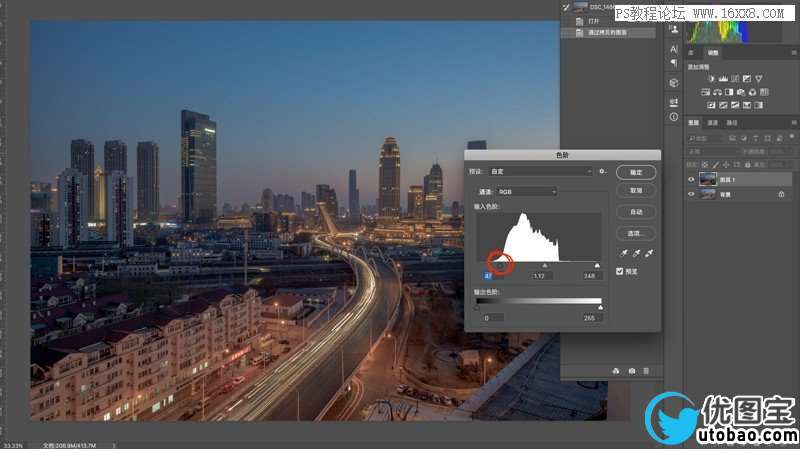
Task: Click the output white level slider handle
Action: click(601, 308)
